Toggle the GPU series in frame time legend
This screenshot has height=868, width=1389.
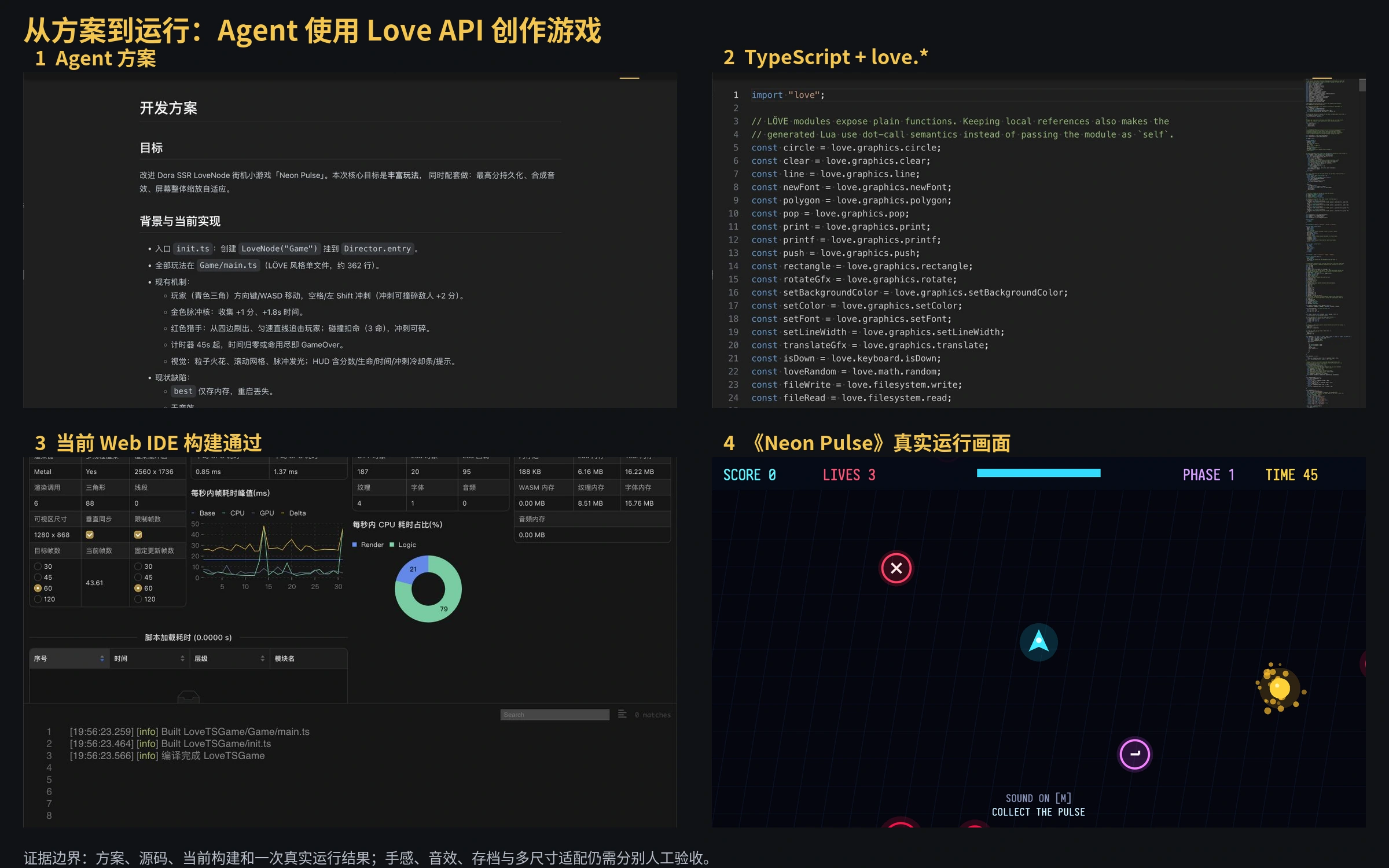[263, 513]
